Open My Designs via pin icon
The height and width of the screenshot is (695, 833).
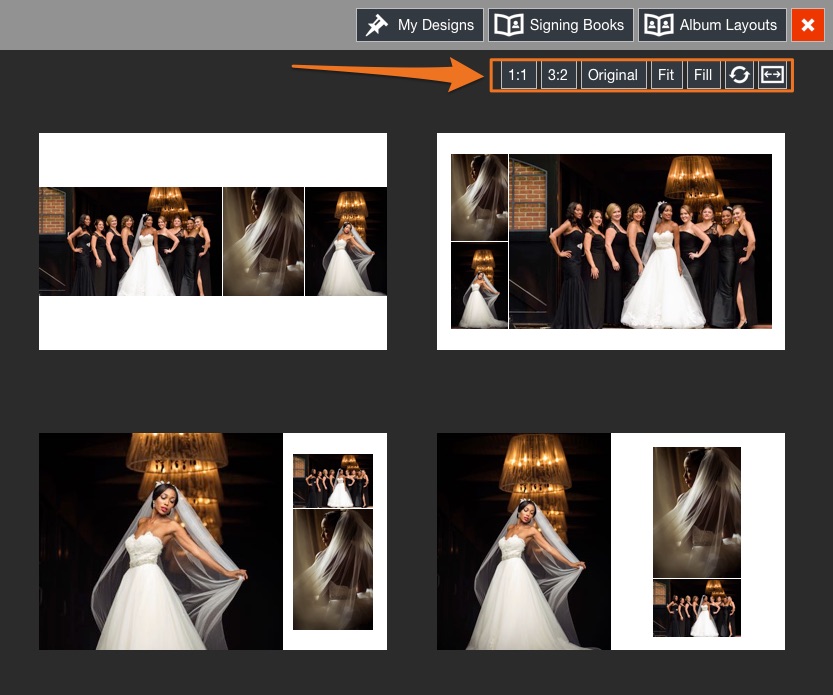377,25
